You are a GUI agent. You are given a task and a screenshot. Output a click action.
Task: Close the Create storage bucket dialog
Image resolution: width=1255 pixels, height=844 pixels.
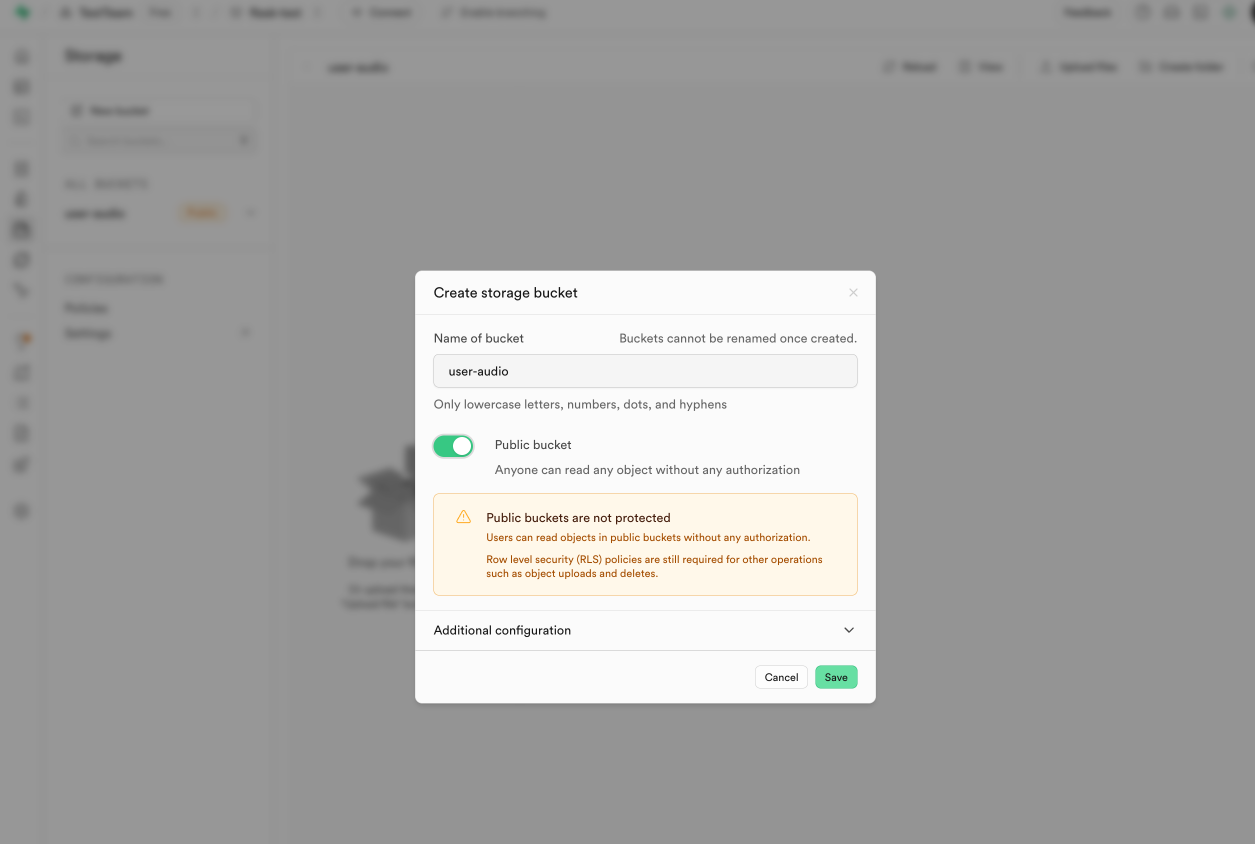point(853,293)
